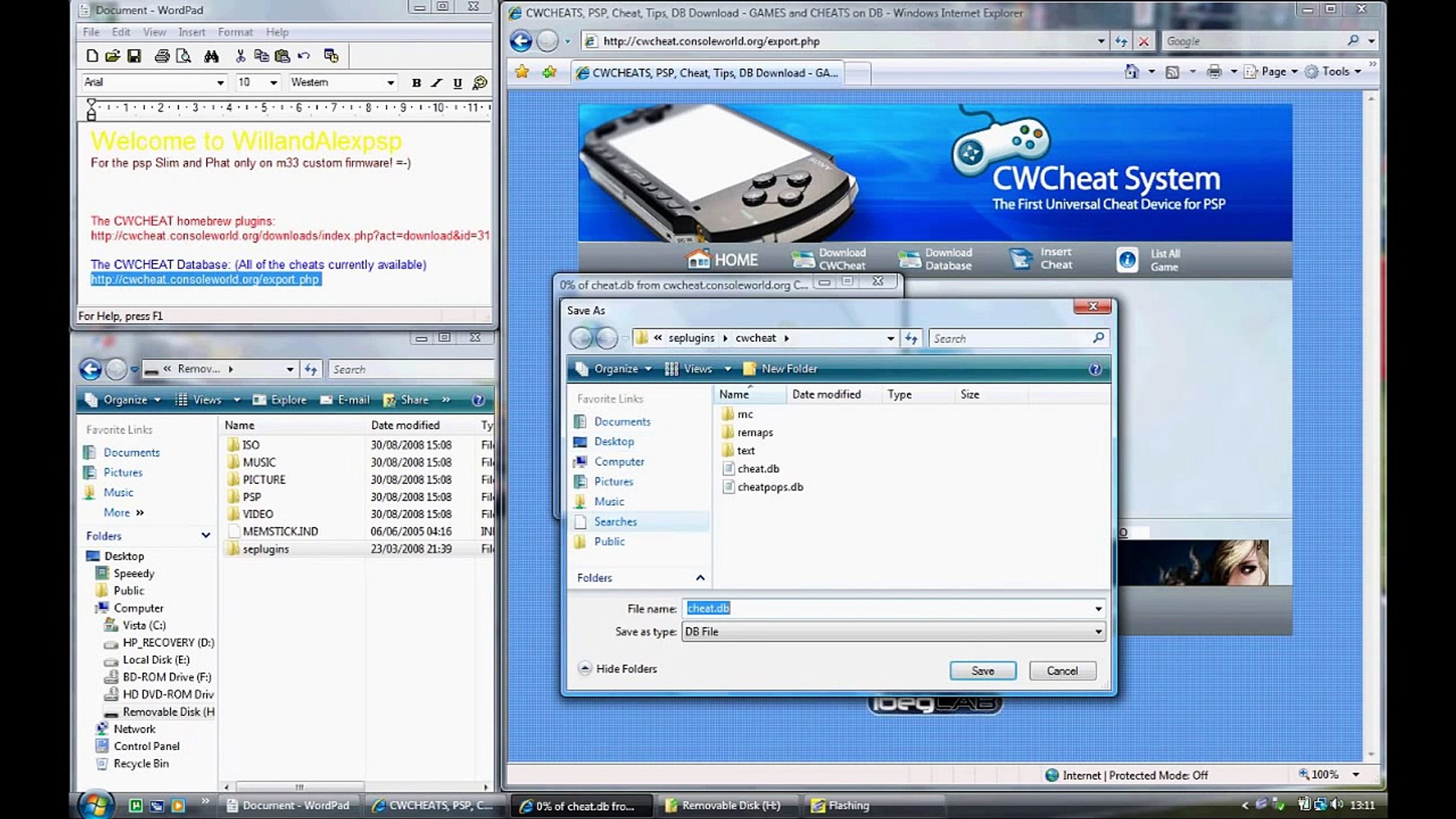Click the Back arrow in Internet Explorer
Viewport: 1456px width, 819px height.
(x=520, y=41)
